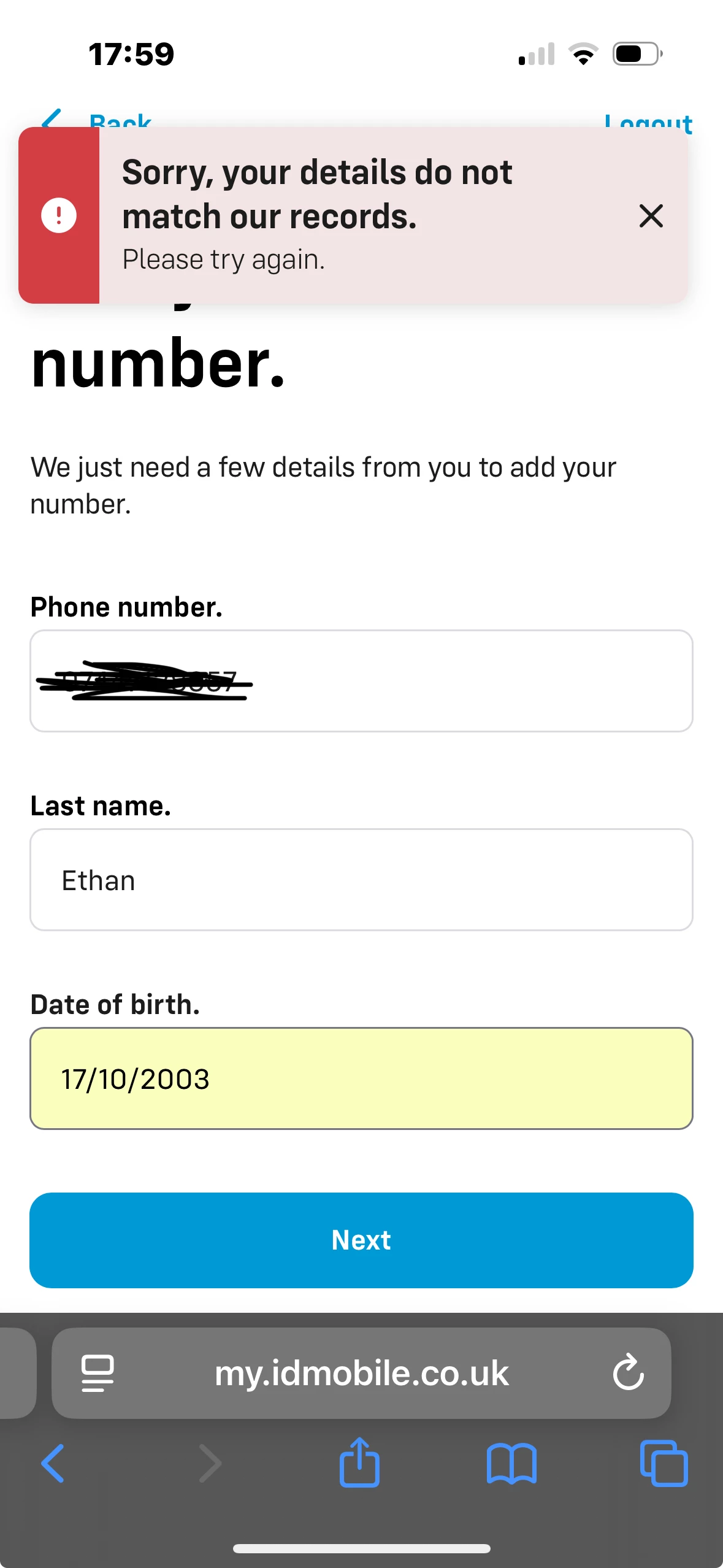Image resolution: width=723 pixels, height=1568 pixels.
Task: Tap Safari forward arrow
Action: [x=210, y=1463]
